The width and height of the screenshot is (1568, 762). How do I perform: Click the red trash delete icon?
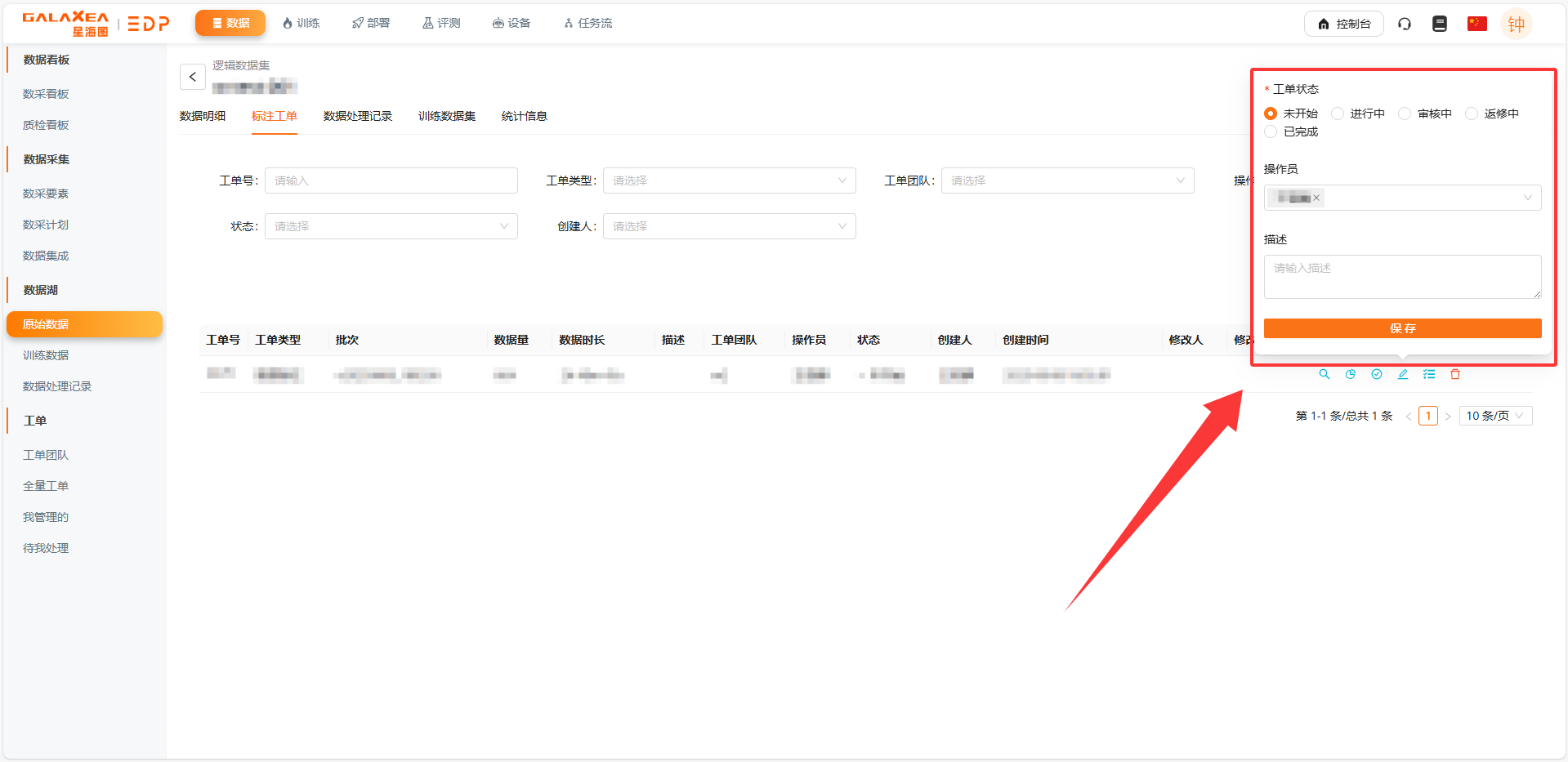pos(1455,374)
